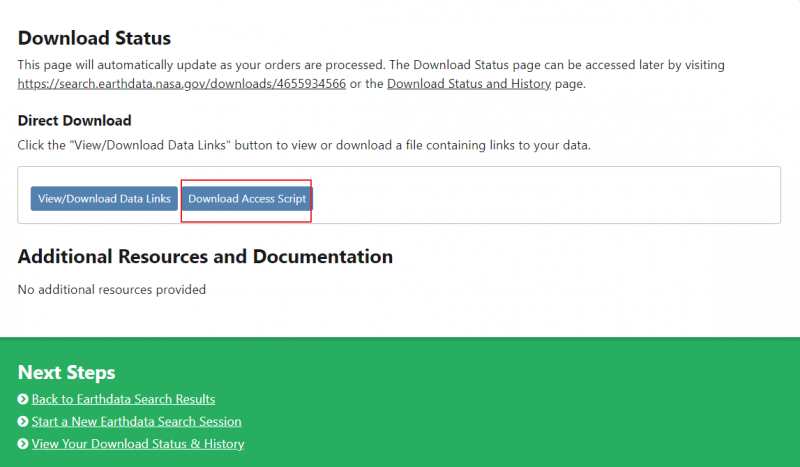View Your Download Status & History

pos(138,444)
